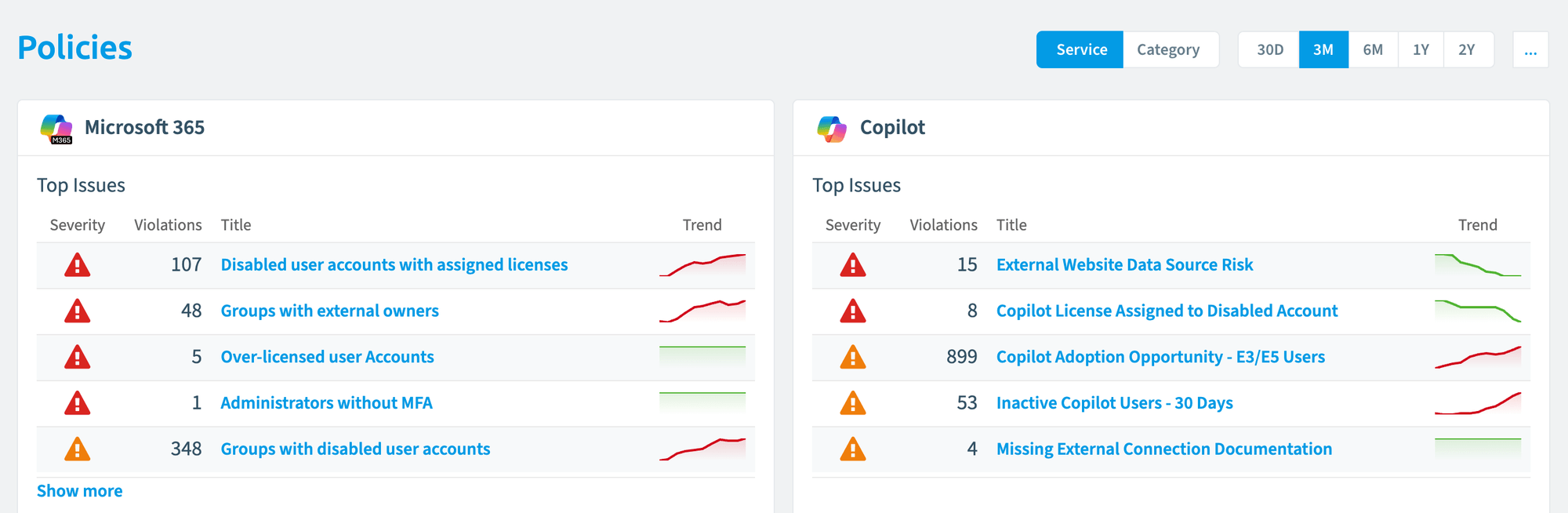Screen dimensions: 1568x513
Task: Switch view to Service
Action: pos(1080,49)
